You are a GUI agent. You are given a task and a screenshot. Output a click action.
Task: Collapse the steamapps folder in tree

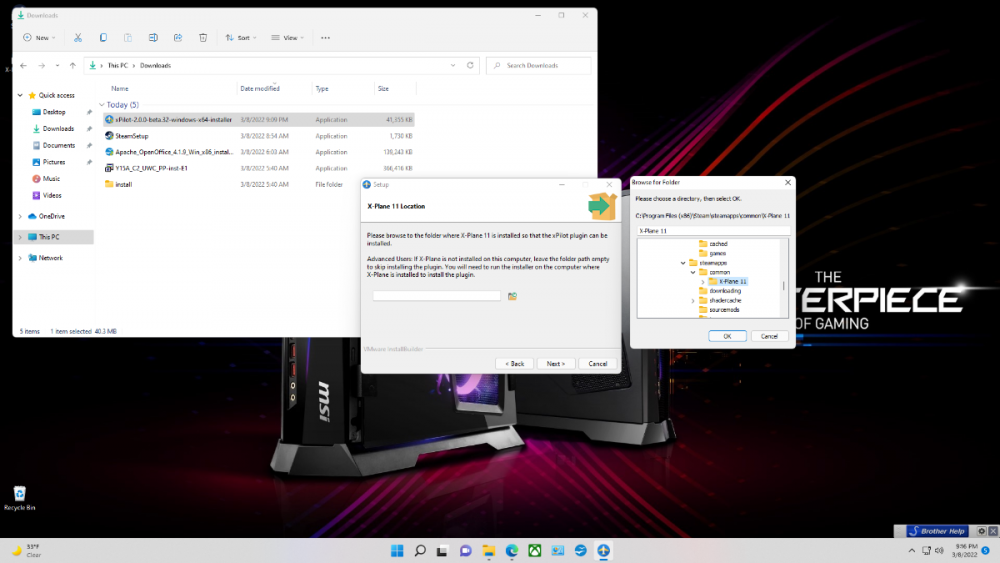point(683,263)
